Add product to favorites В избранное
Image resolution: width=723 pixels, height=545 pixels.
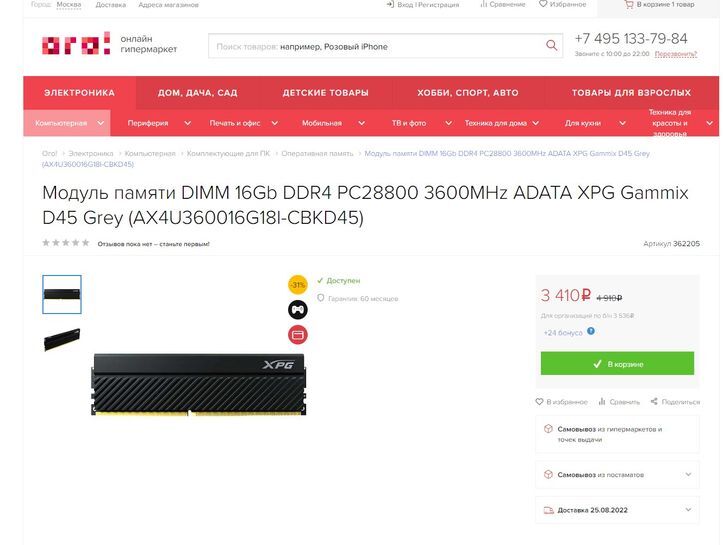tap(561, 402)
